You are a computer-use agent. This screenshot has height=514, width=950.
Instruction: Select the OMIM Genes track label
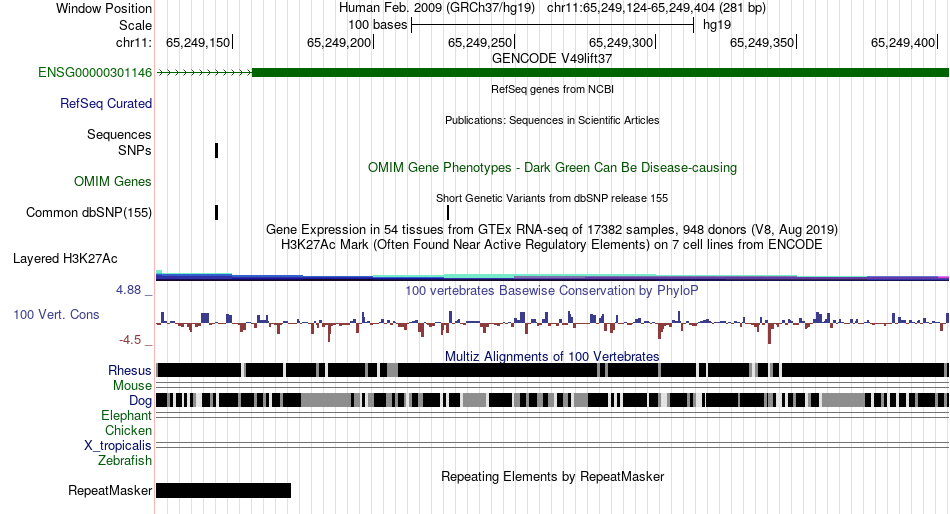[112, 181]
